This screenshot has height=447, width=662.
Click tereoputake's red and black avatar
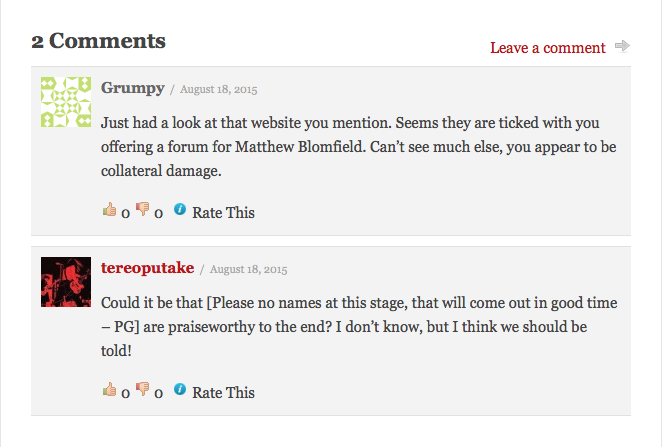(66, 282)
